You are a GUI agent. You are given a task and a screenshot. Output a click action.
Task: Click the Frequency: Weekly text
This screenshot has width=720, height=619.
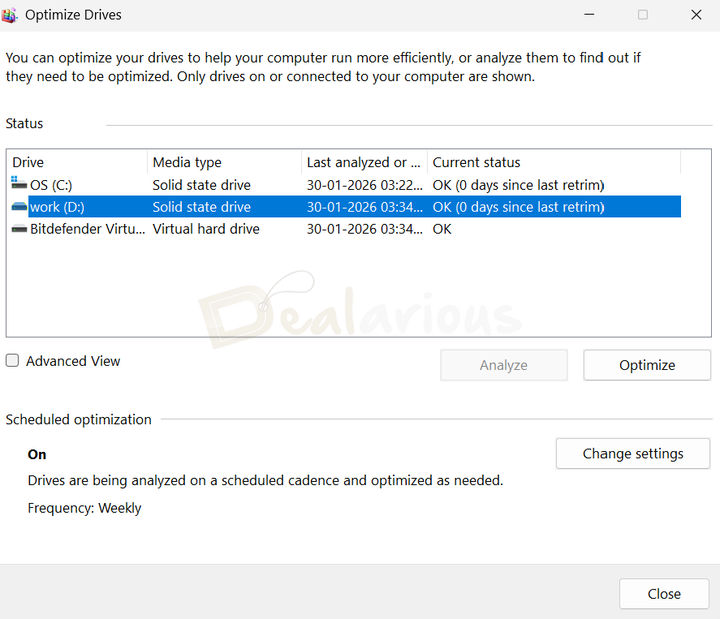84,508
